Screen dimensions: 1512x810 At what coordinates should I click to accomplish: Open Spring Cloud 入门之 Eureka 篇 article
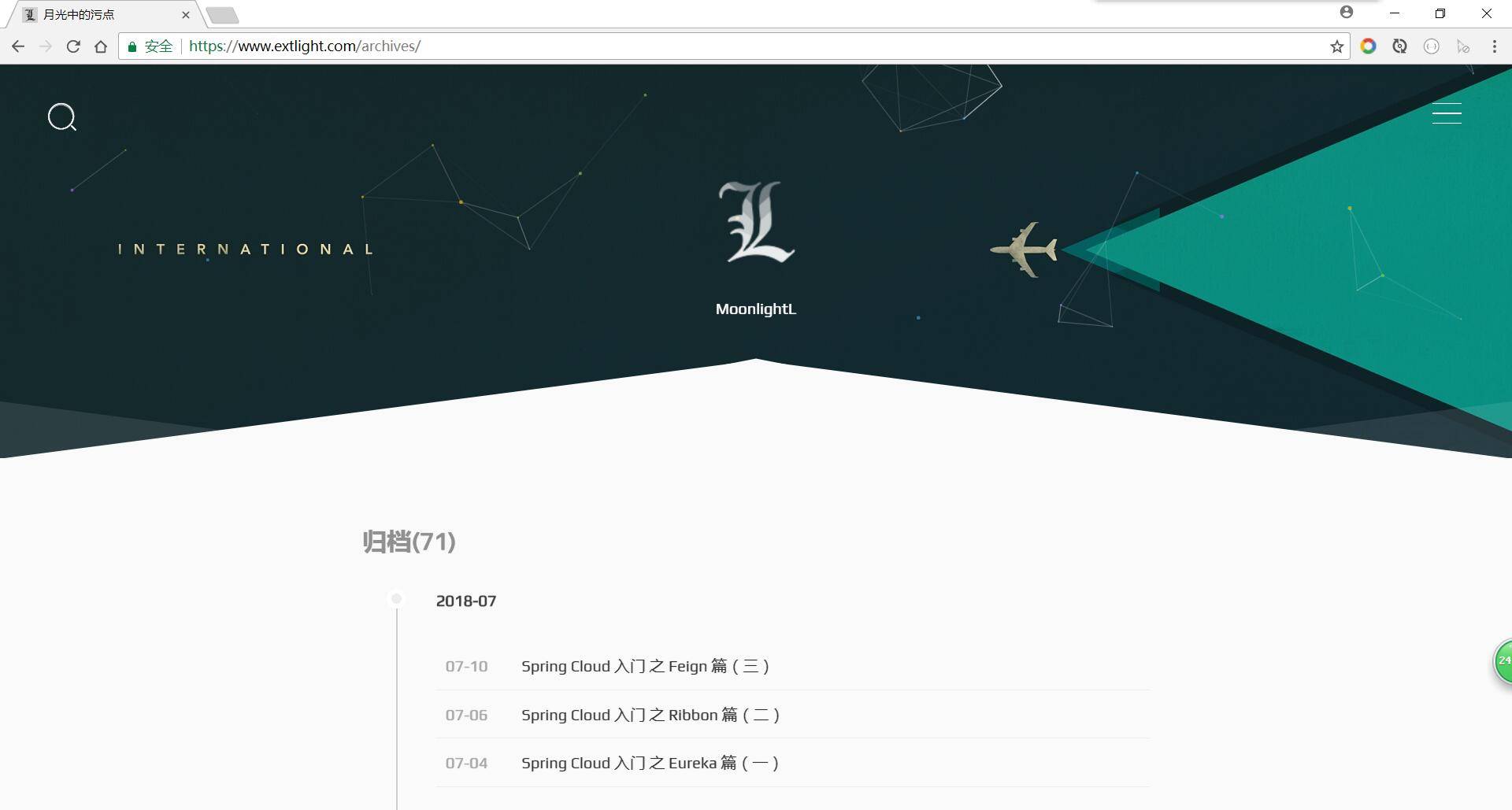[x=650, y=763]
